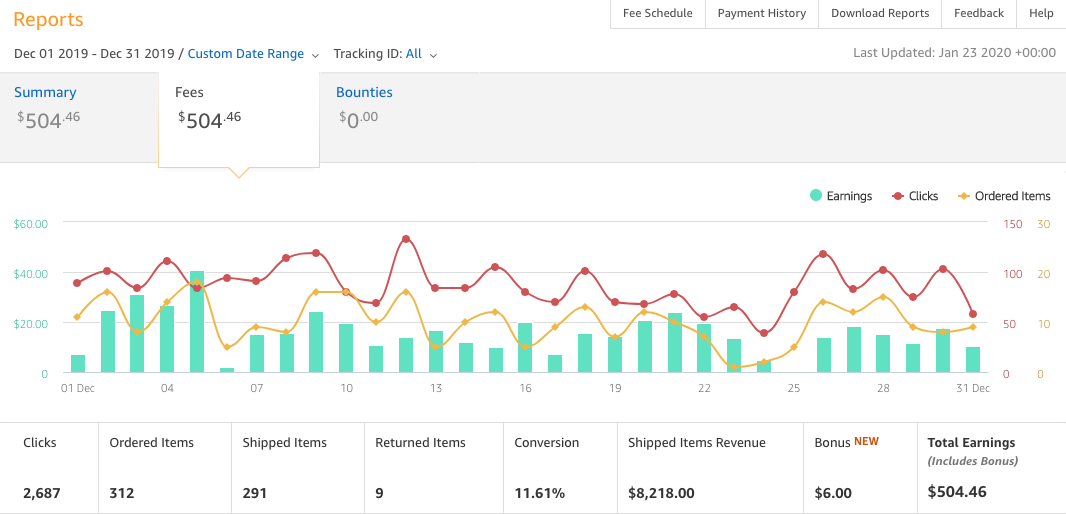
Task: Switch to the Summary tab
Action: point(45,92)
